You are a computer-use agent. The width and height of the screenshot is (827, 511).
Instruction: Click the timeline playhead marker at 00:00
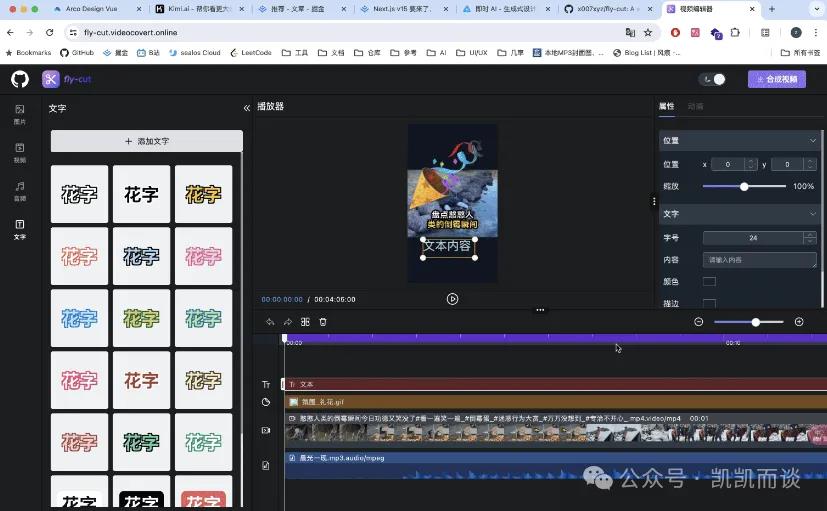(285, 338)
